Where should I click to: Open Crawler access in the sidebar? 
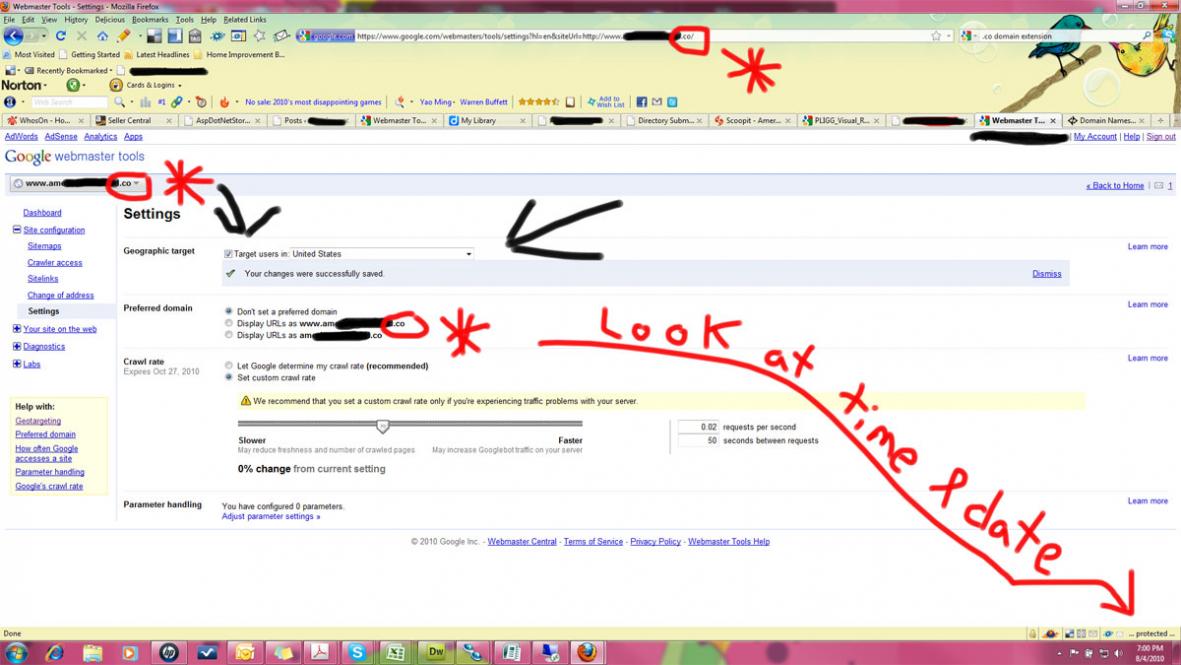[54, 263]
